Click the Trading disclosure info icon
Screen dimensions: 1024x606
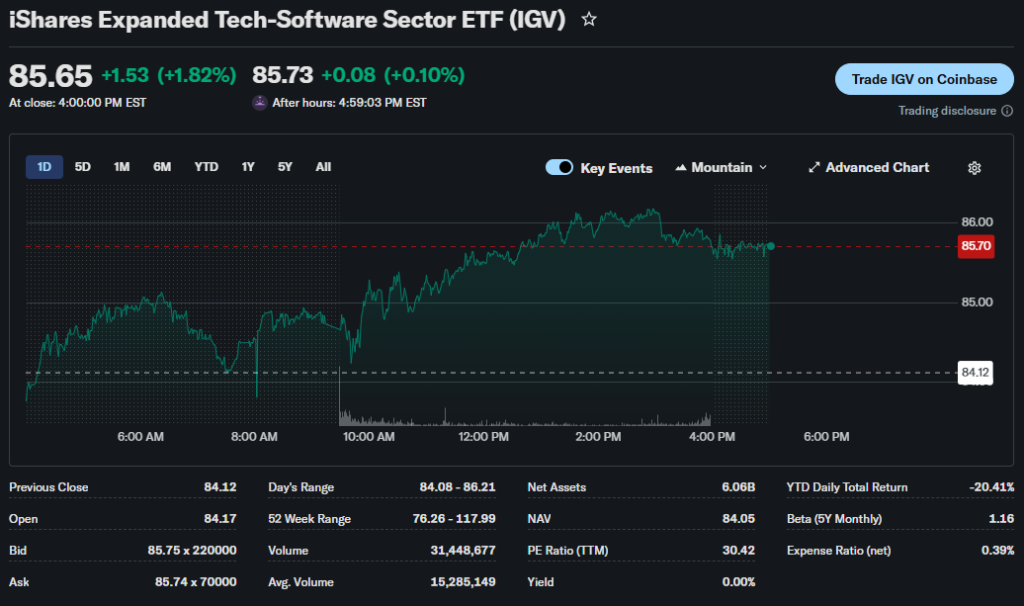(1007, 111)
